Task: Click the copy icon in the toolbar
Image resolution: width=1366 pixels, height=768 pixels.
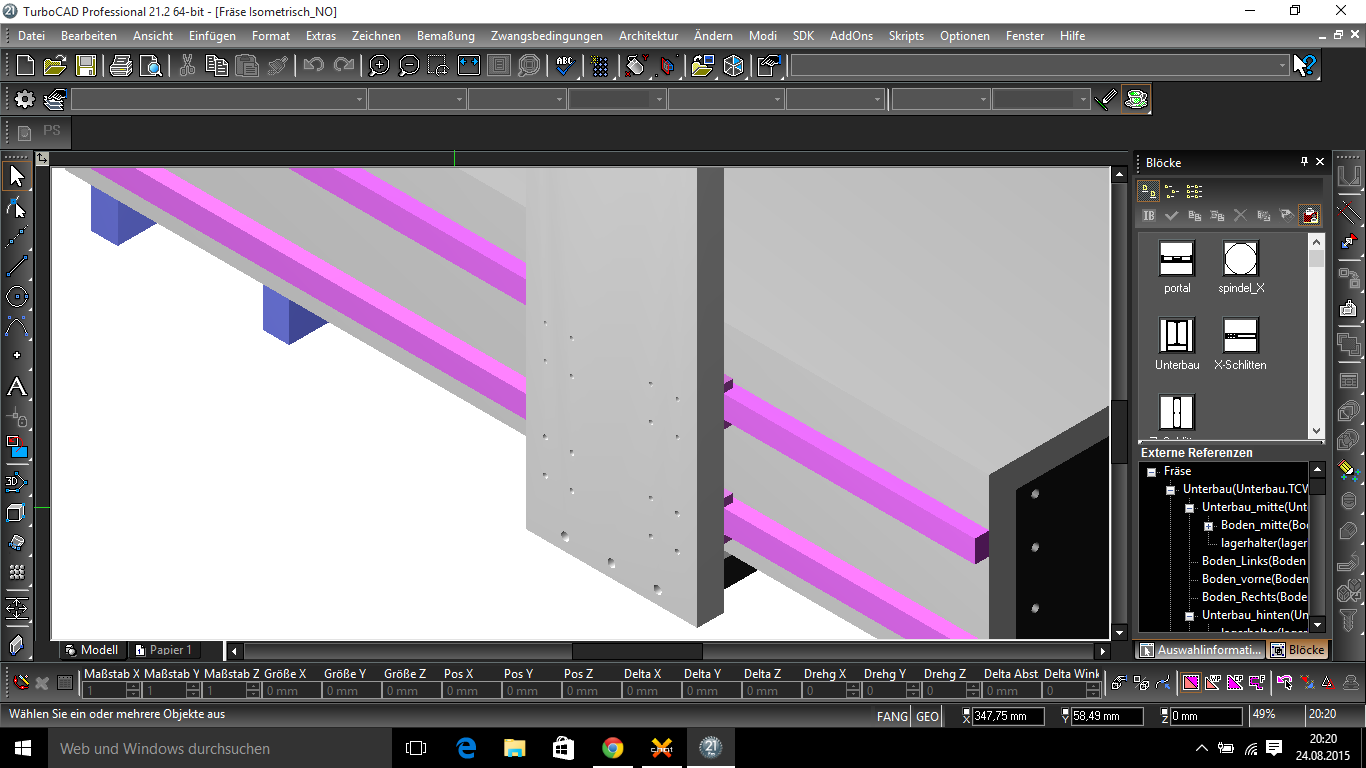Action: [x=217, y=66]
